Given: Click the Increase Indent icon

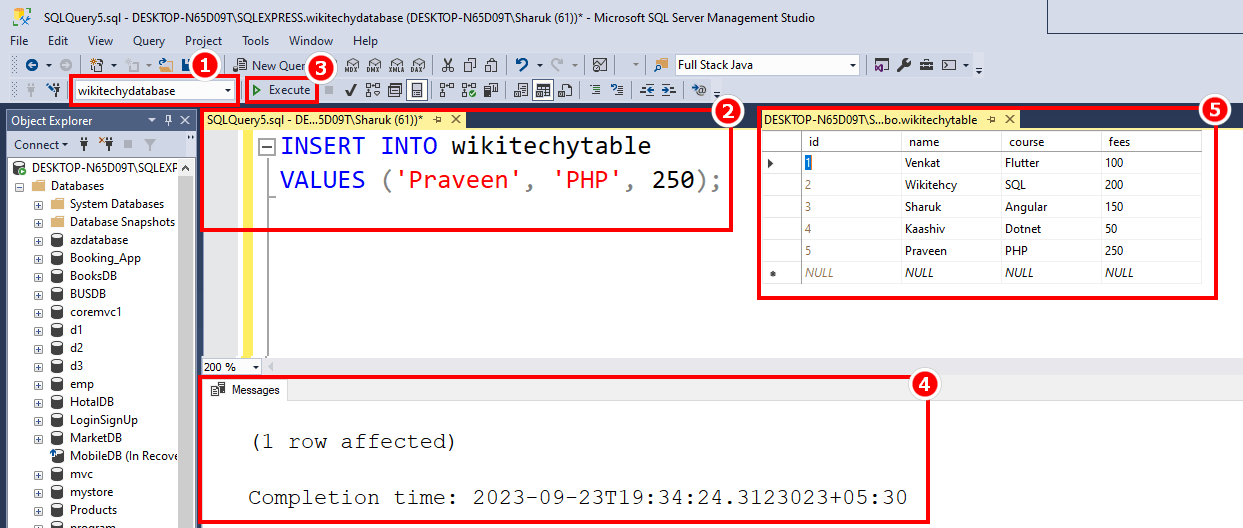Looking at the screenshot, I should click(x=669, y=90).
